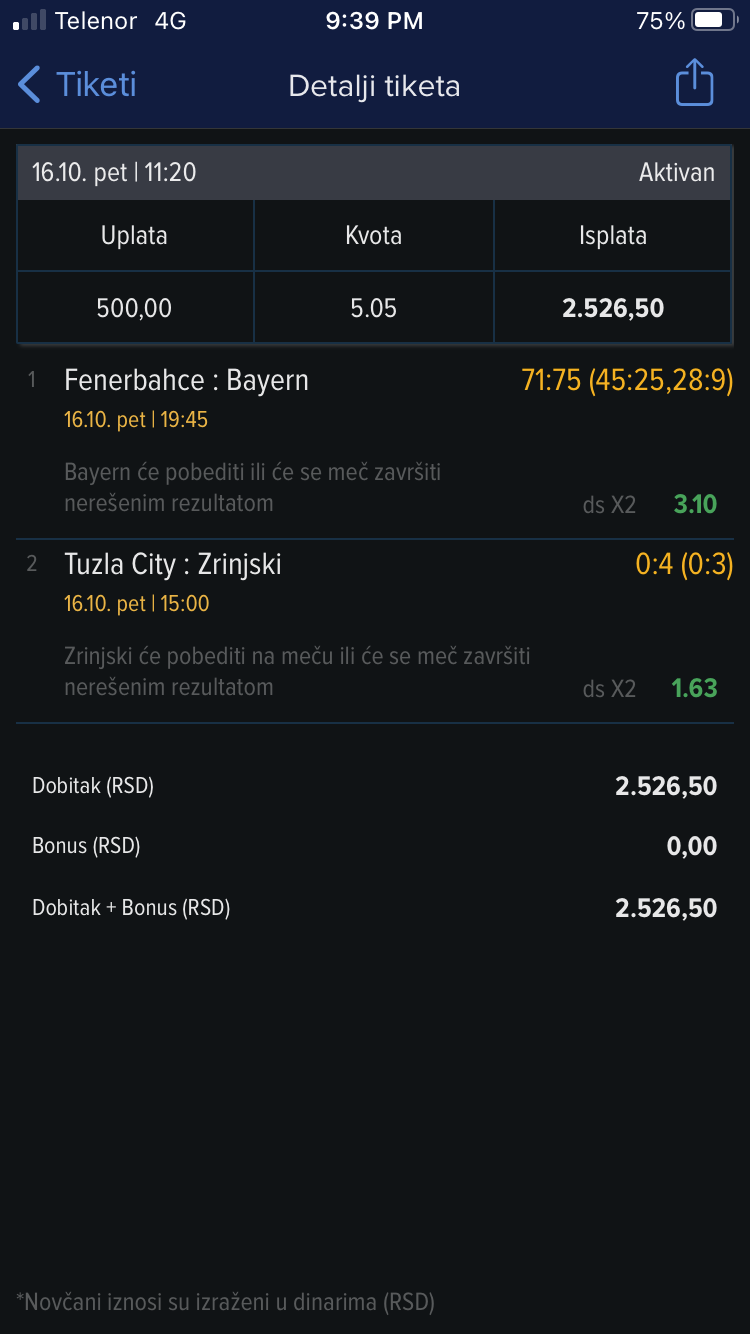Tap the Isplata 2.526,50 payout cell

pos(612,308)
